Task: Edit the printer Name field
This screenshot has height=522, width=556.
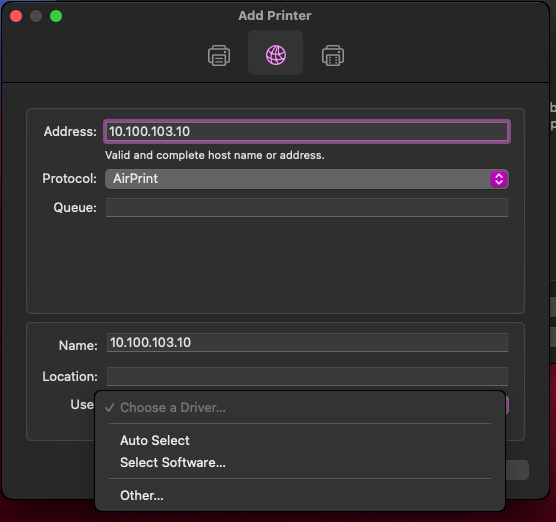Action: click(307, 343)
